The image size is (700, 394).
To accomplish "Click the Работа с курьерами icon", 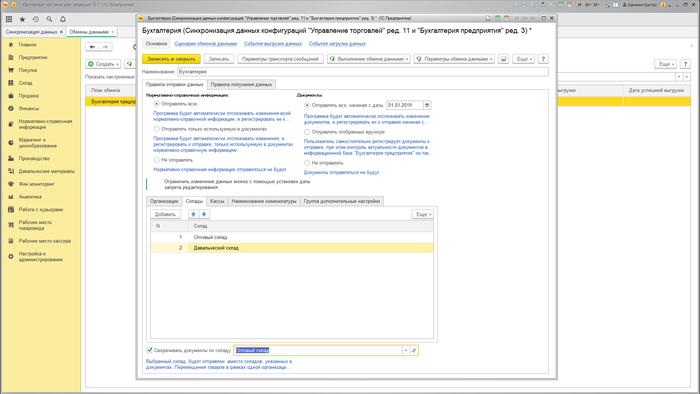I will click(x=11, y=209).
